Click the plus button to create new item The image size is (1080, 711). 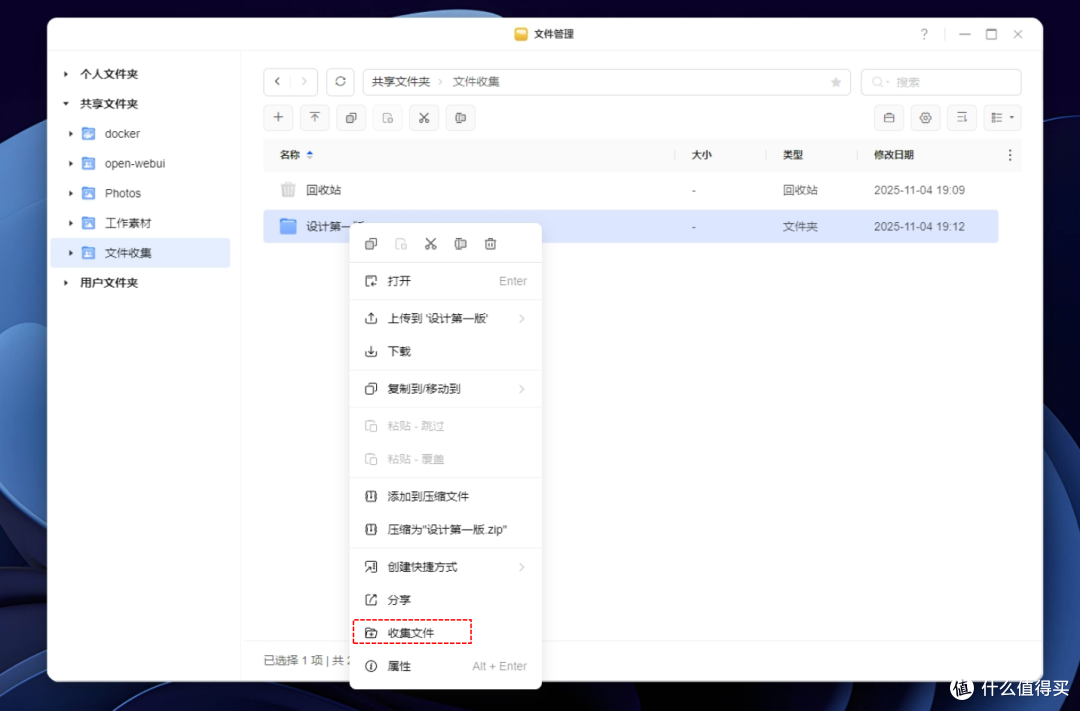[278, 118]
